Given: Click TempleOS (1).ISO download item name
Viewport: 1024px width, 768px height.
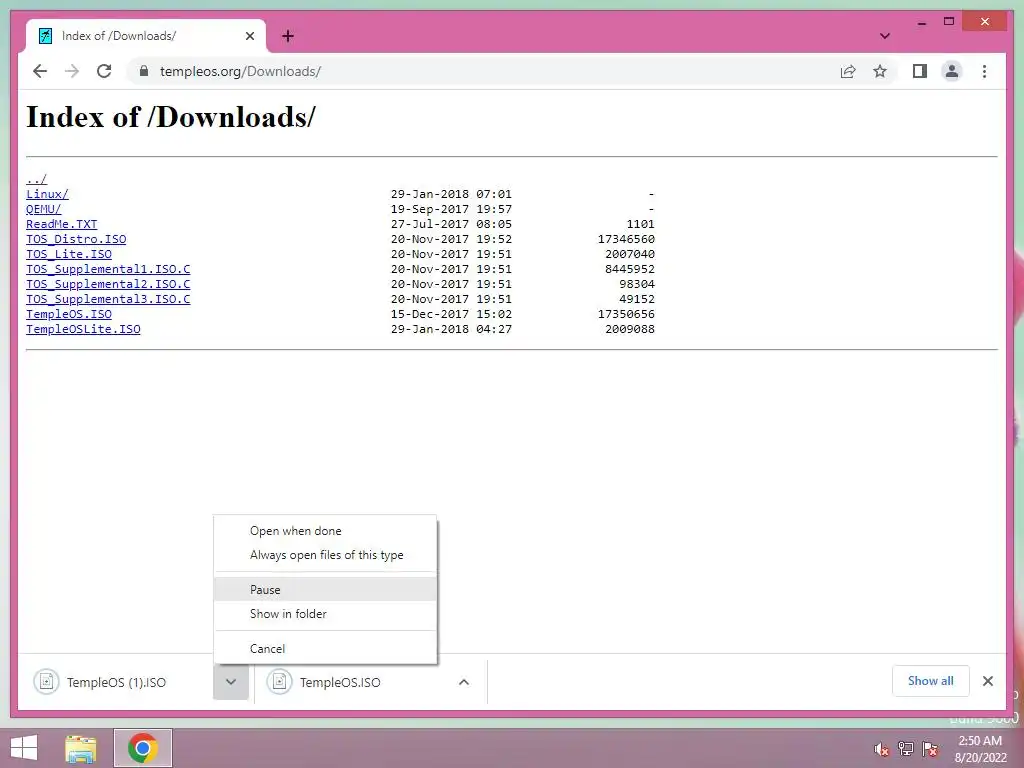Looking at the screenshot, I should [x=116, y=682].
